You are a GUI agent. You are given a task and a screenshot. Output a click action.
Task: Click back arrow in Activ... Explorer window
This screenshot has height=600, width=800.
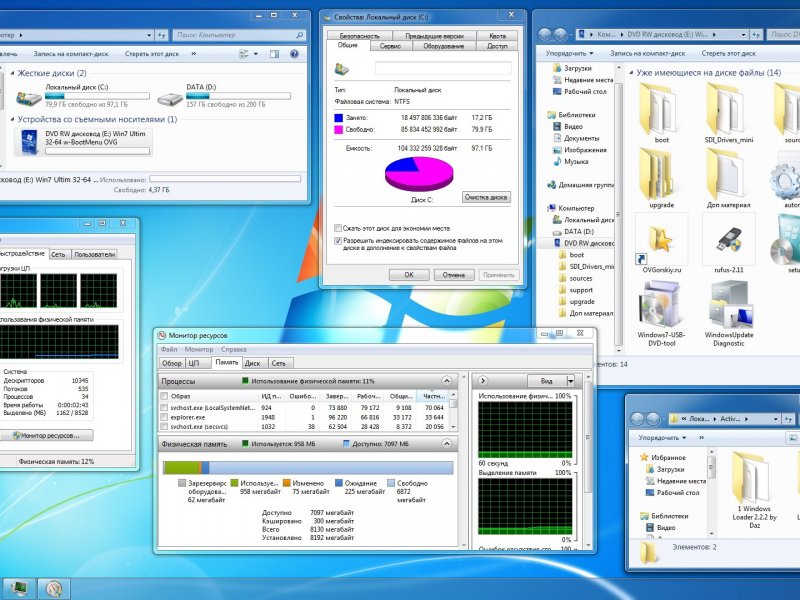click(x=637, y=419)
